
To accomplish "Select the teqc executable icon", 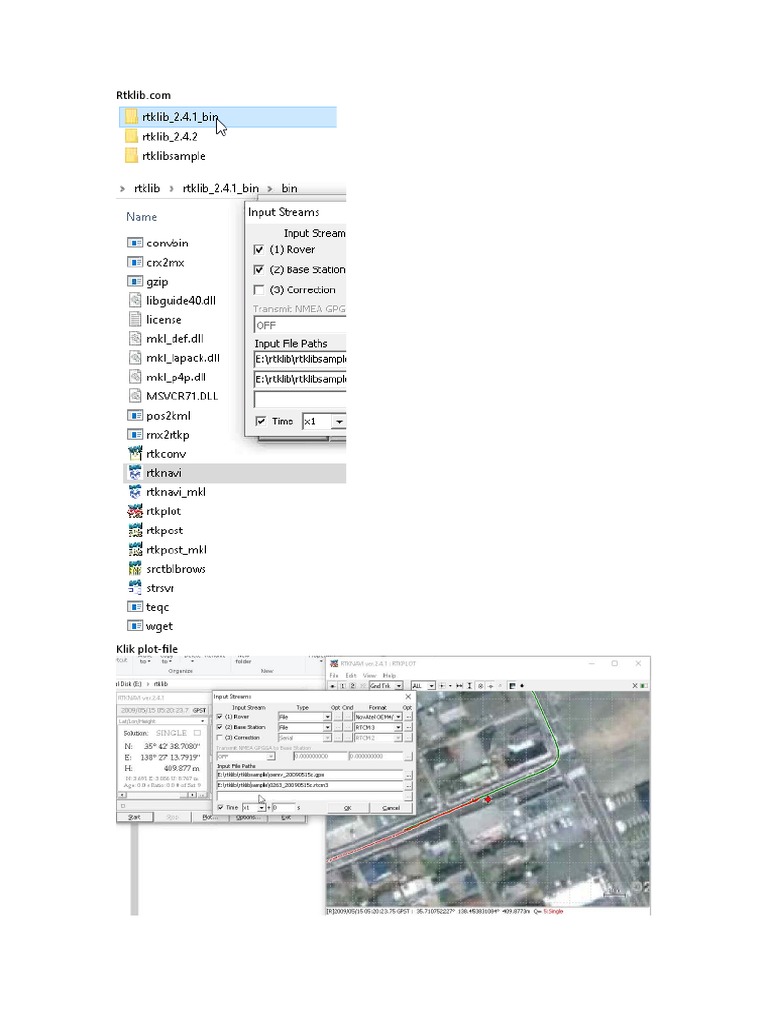I will pyautogui.click(x=135, y=607).
